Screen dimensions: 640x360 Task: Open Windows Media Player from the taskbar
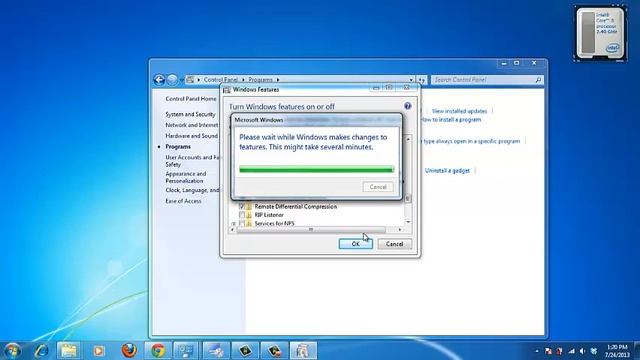[x=98, y=351]
